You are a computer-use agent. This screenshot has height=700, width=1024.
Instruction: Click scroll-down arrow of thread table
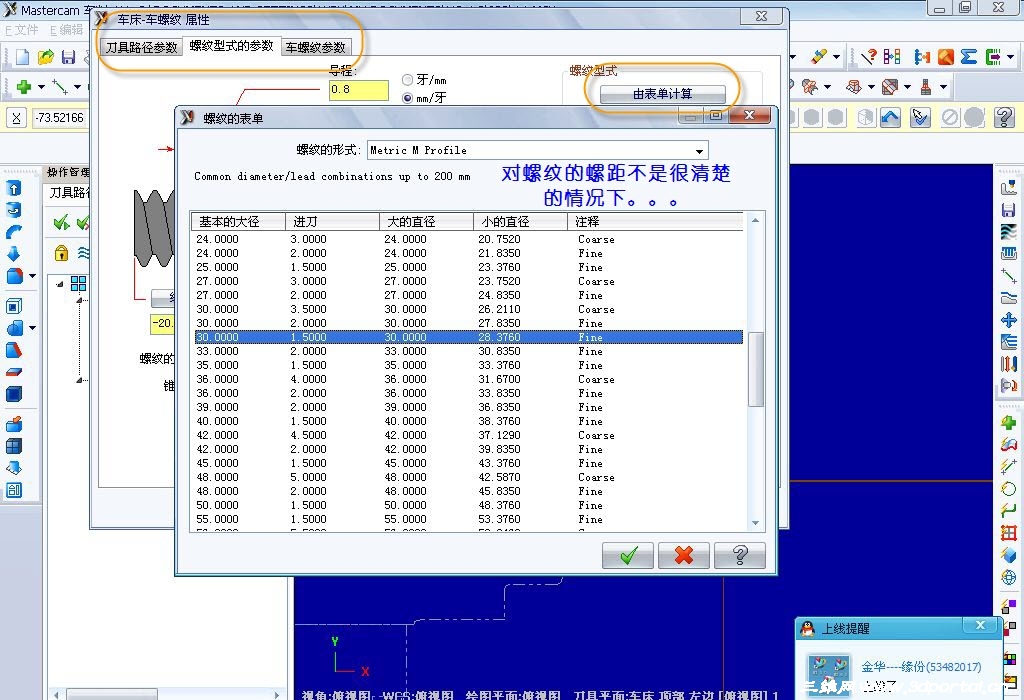click(755, 523)
